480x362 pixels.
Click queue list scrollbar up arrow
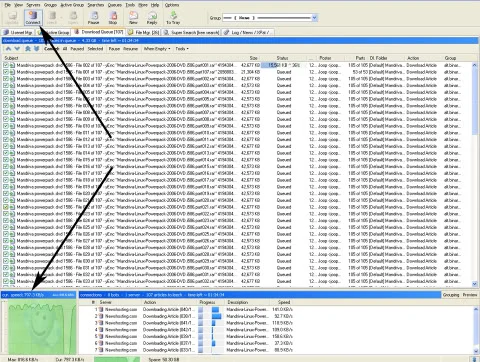475,65
